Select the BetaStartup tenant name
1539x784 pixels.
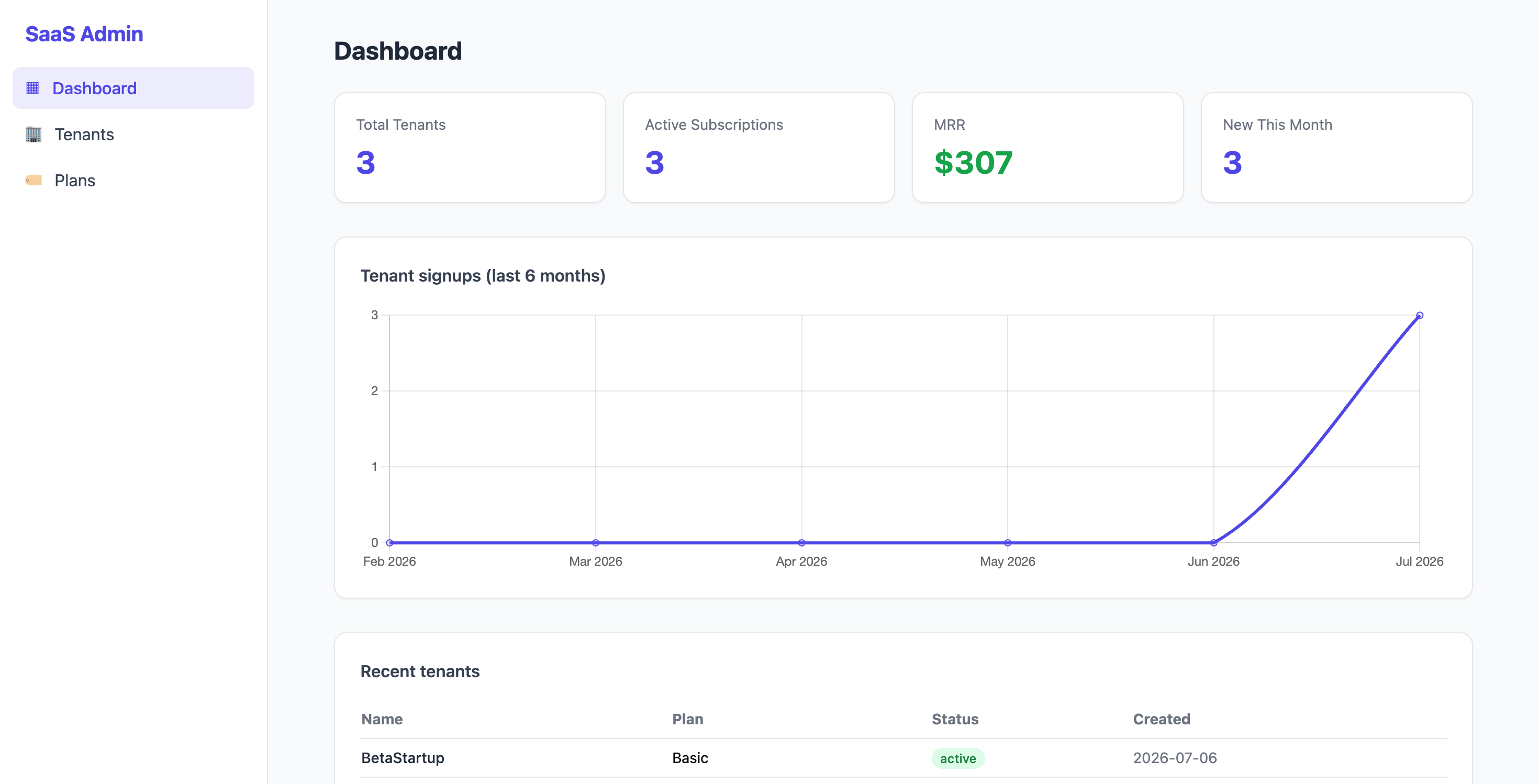[403, 758]
